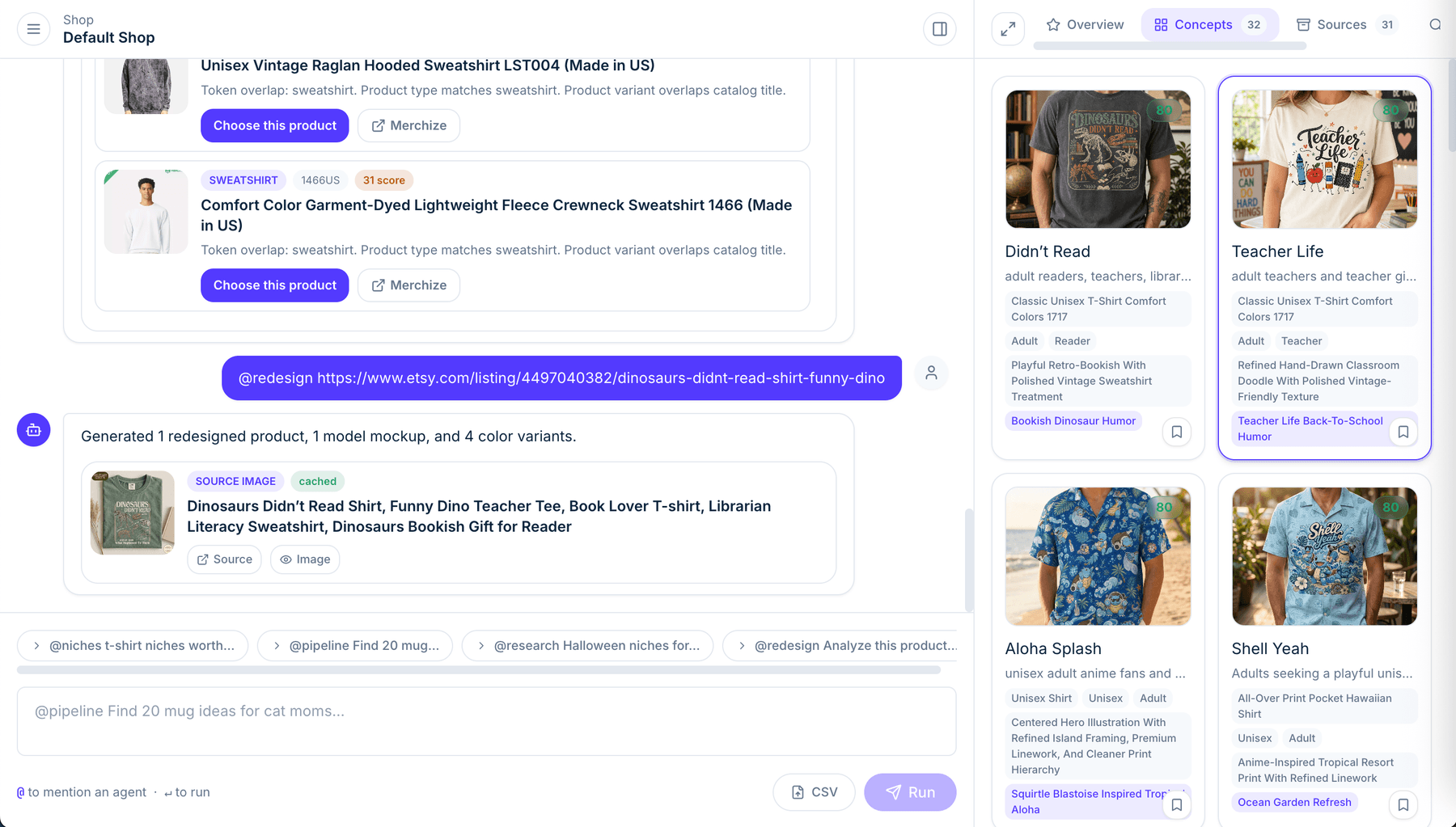Open the Didn't Read concept image
Screen dimensions: 1456x827
tap(1098, 159)
